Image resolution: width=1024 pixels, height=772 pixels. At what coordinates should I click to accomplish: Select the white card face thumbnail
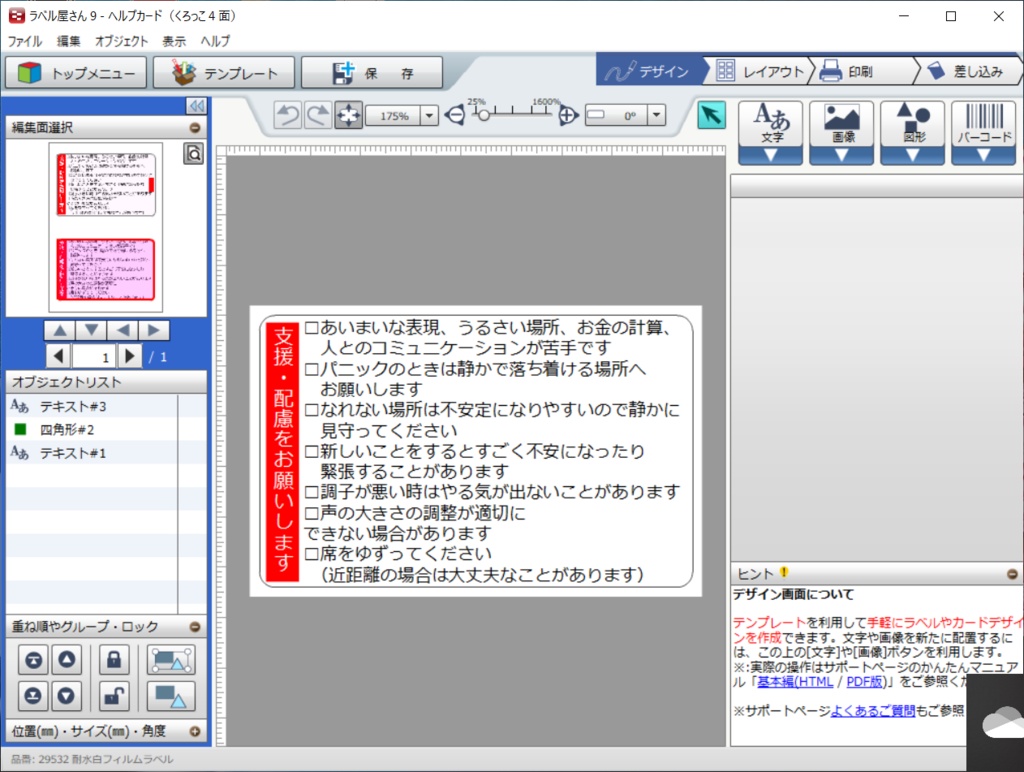coord(106,184)
